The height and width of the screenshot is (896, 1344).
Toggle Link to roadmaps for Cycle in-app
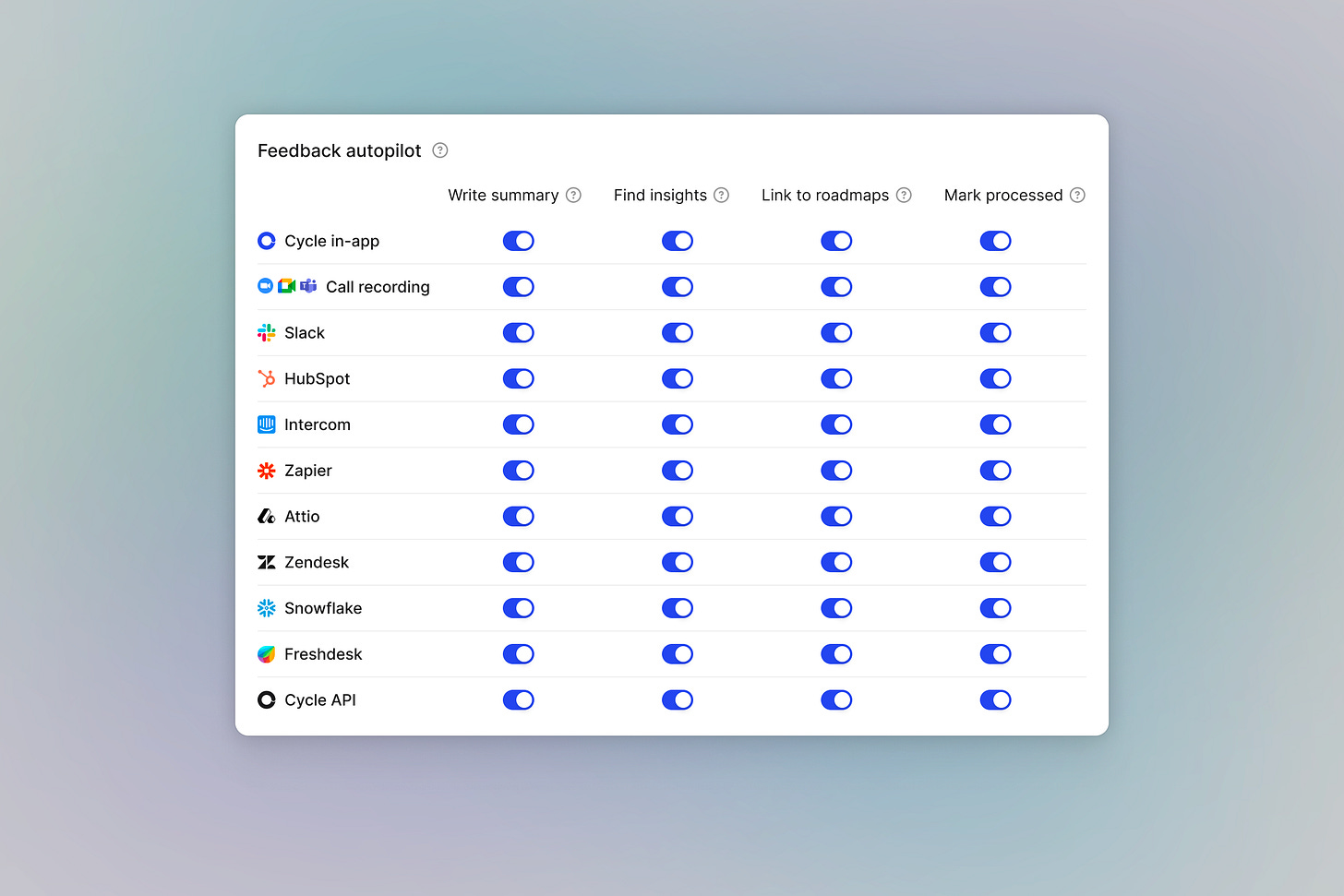click(836, 241)
